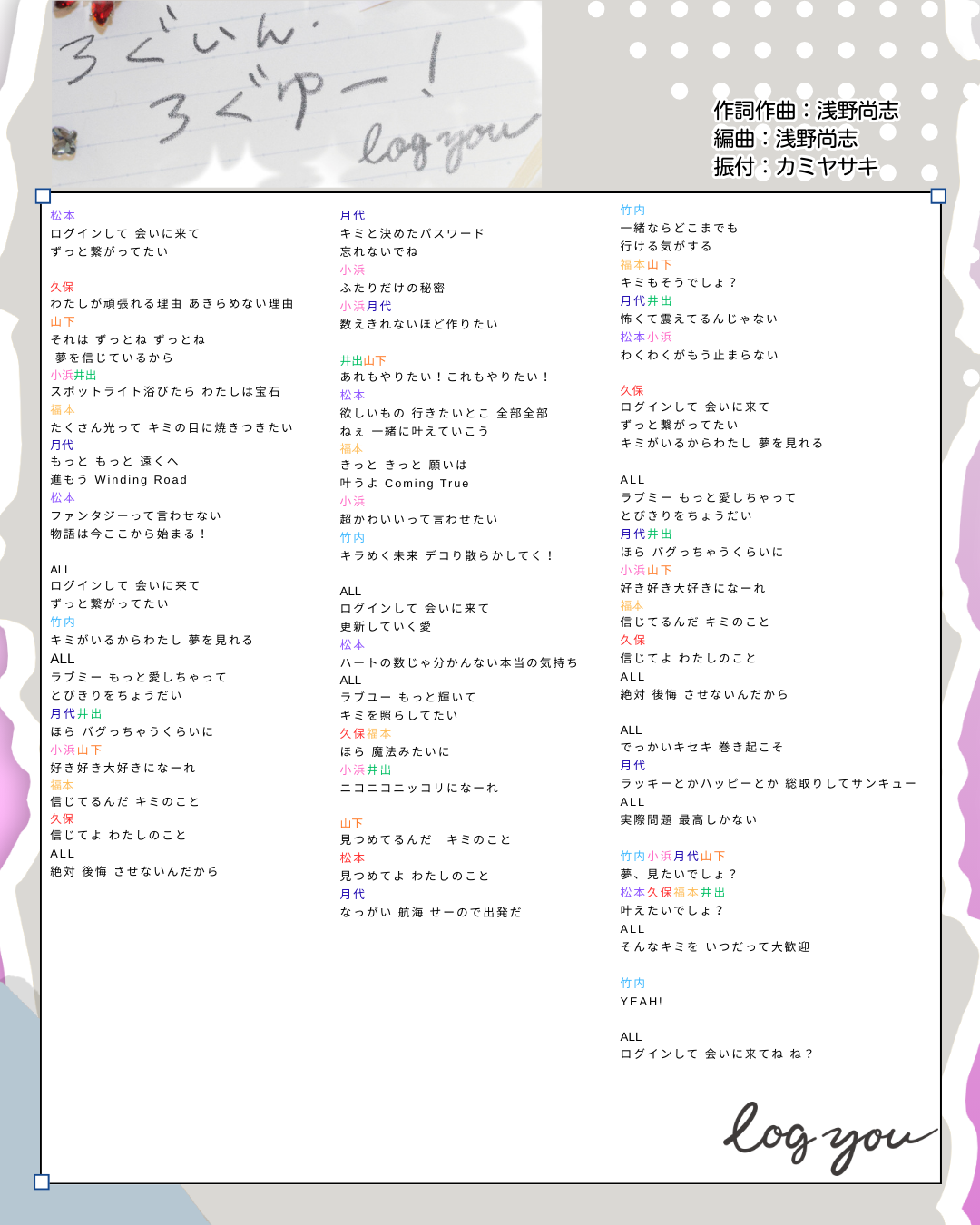Click the lyric ニコニコニッコリになーれ
980x1225 pixels.
click(x=419, y=789)
